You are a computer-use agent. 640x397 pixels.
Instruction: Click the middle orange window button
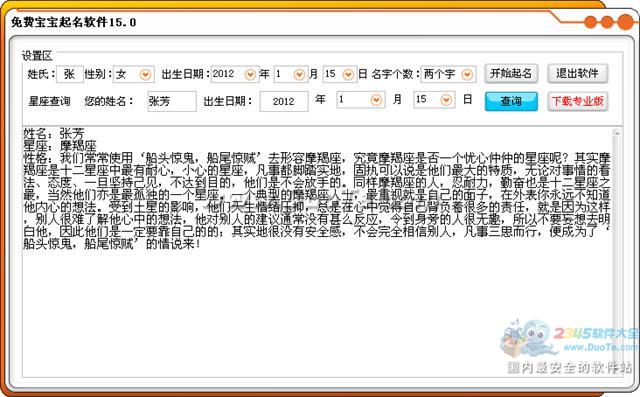pyautogui.click(x=607, y=22)
